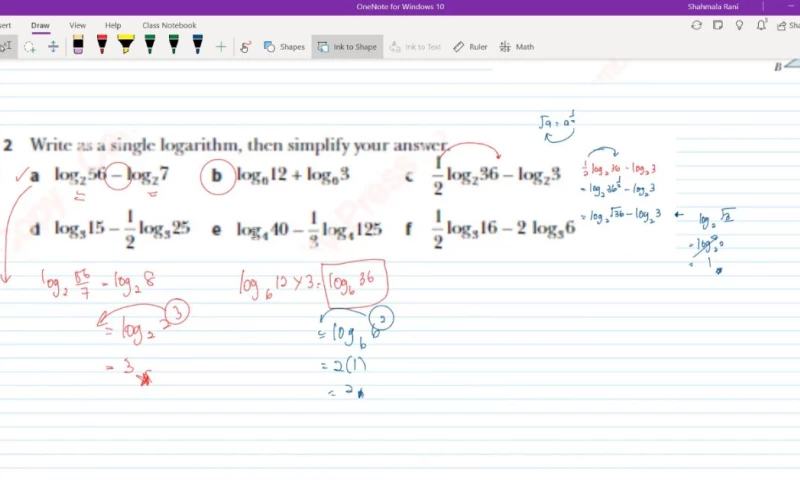Click problem d 'log₃15 − ½log₃25'

(x=122, y=229)
